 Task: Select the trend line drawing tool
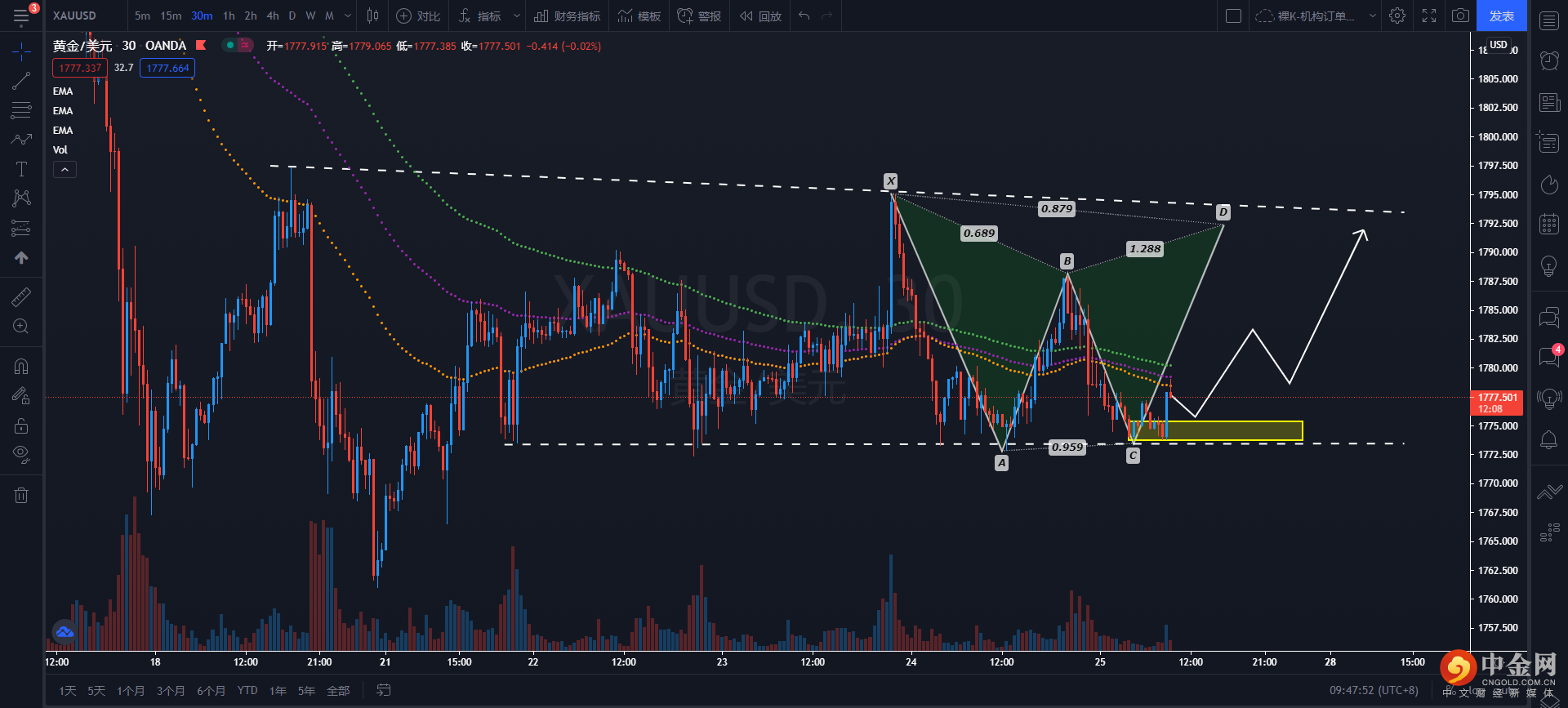pos(21,81)
